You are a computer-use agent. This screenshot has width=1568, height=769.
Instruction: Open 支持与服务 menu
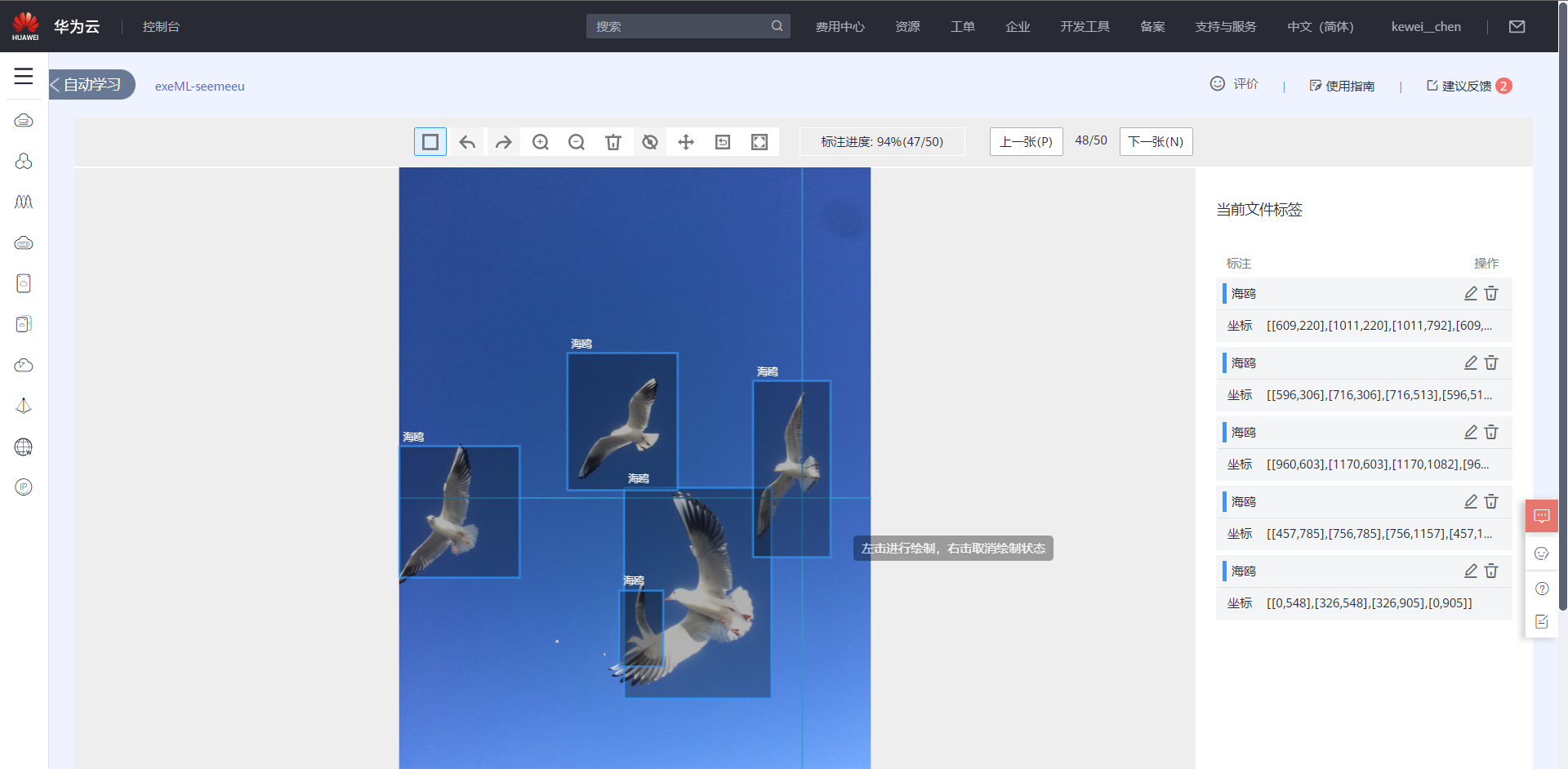pos(1226,26)
